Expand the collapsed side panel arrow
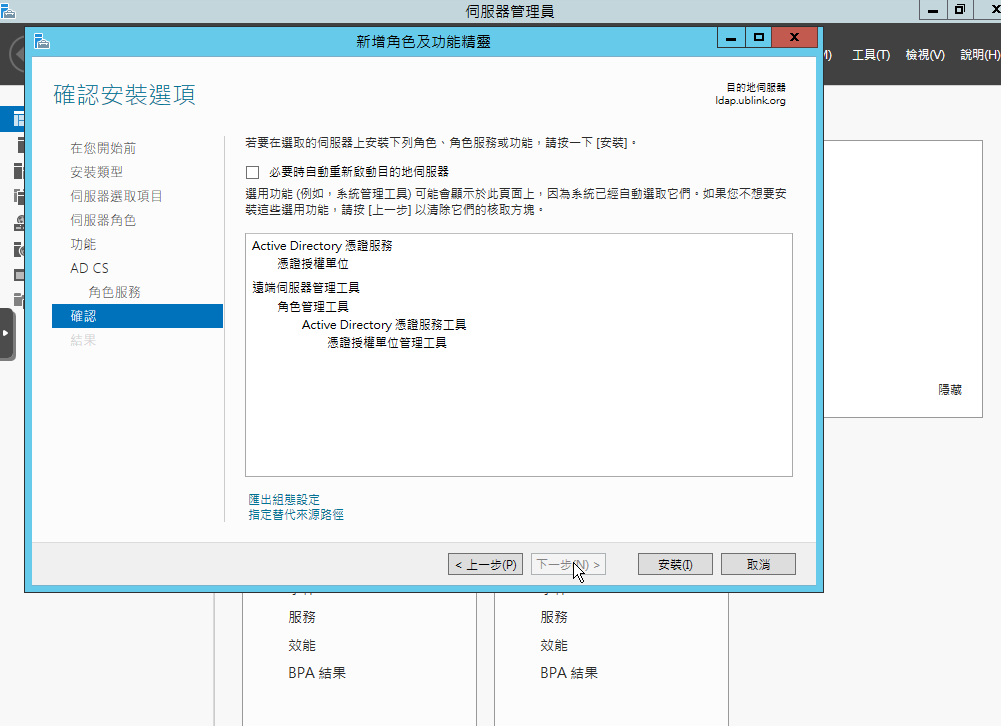1001x726 pixels. coord(6,333)
